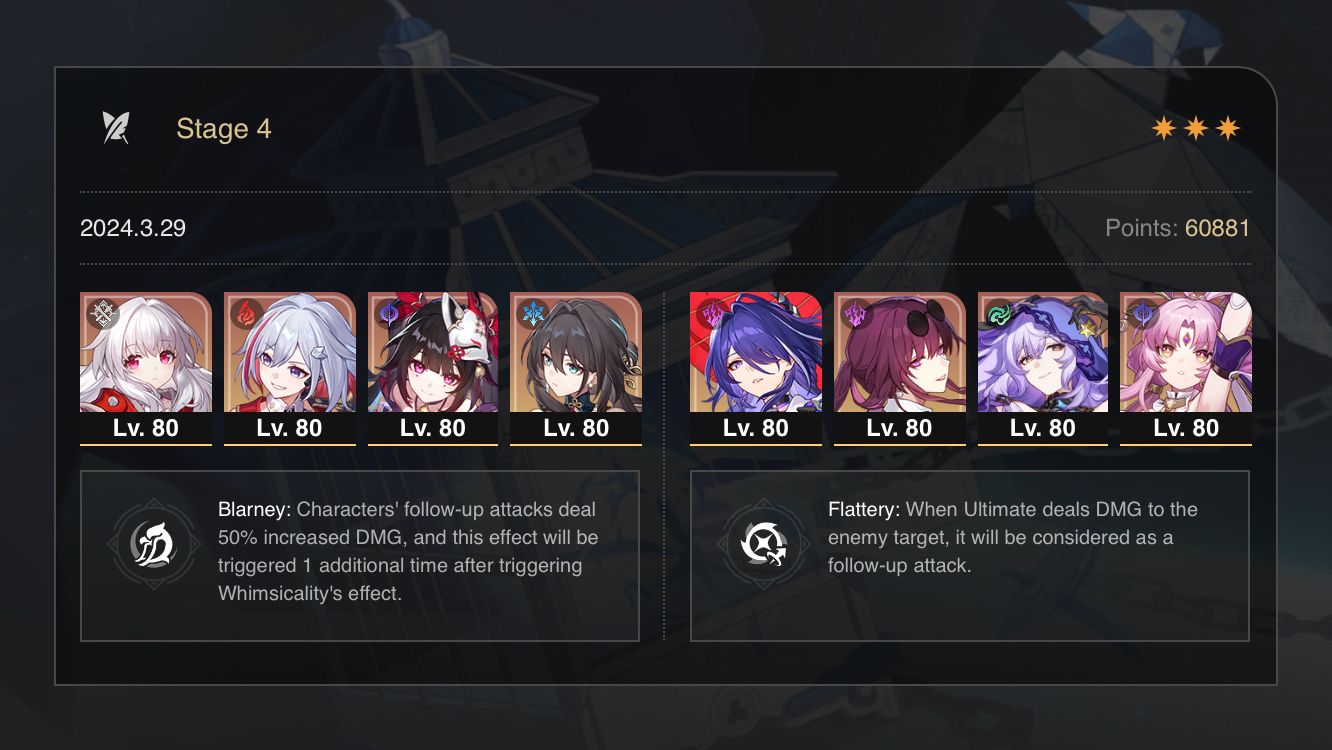
Task: Click the Stage 4 title
Action: pyautogui.click(x=224, y=129)
